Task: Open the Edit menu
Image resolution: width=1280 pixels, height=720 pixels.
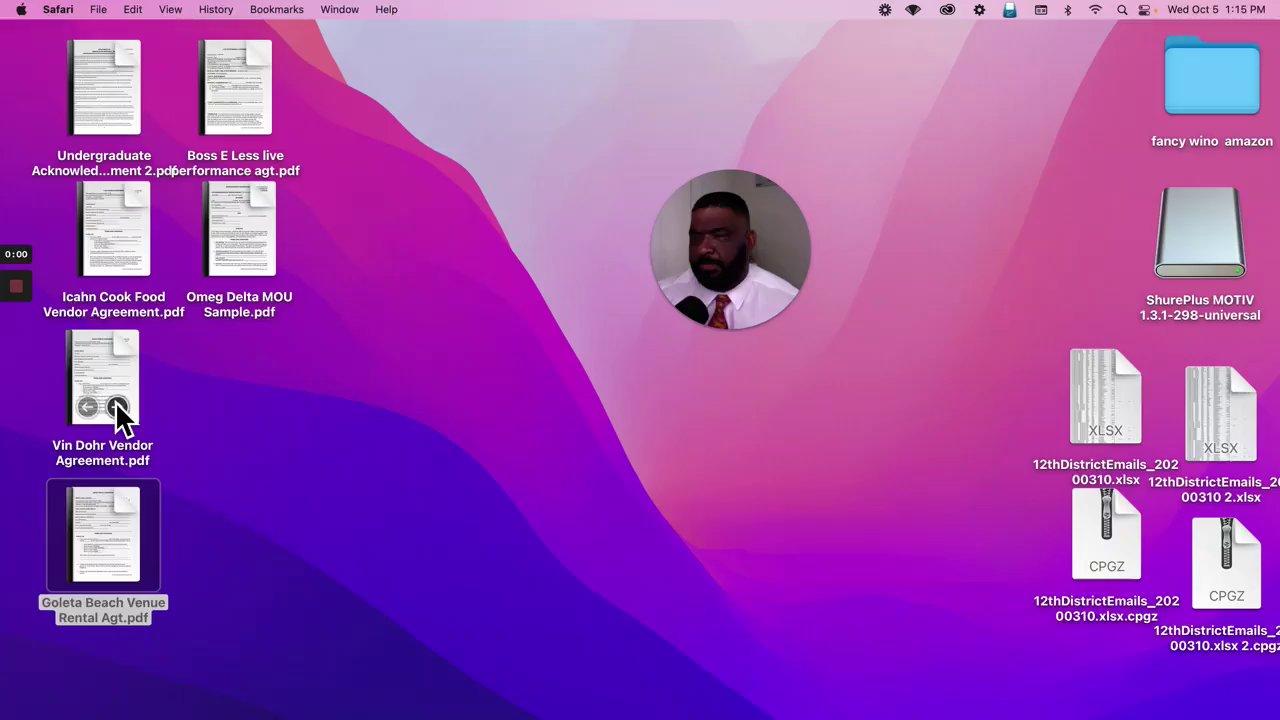Action: coord(133,10)
